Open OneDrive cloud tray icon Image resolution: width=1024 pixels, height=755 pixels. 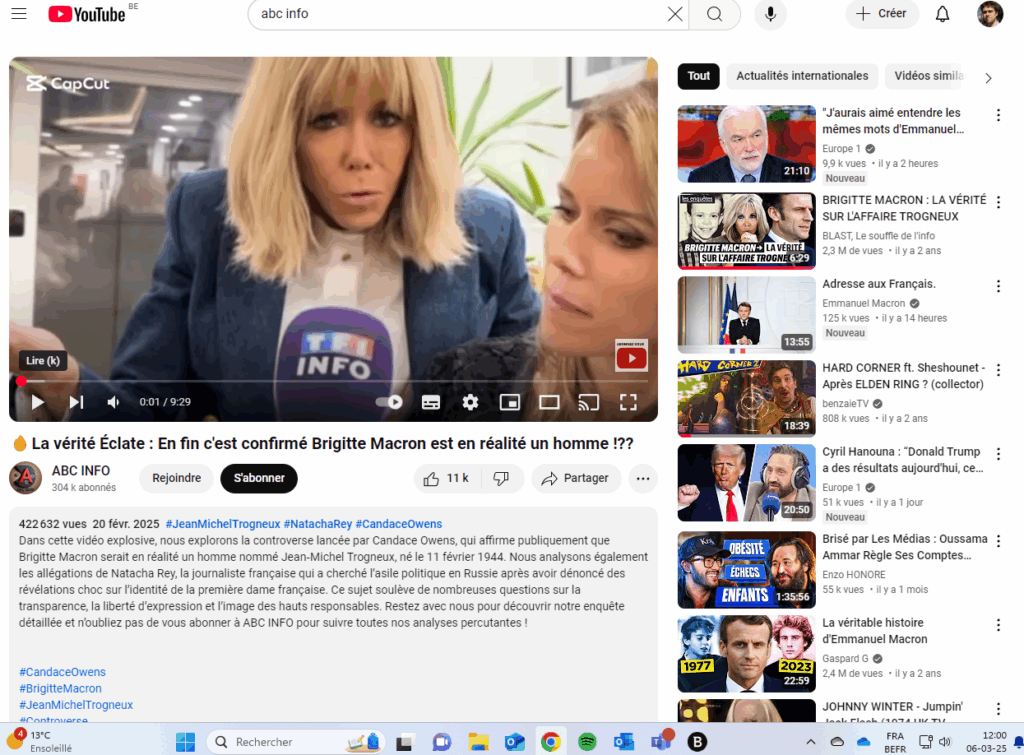pyautogui.click(x=863, y=742)
